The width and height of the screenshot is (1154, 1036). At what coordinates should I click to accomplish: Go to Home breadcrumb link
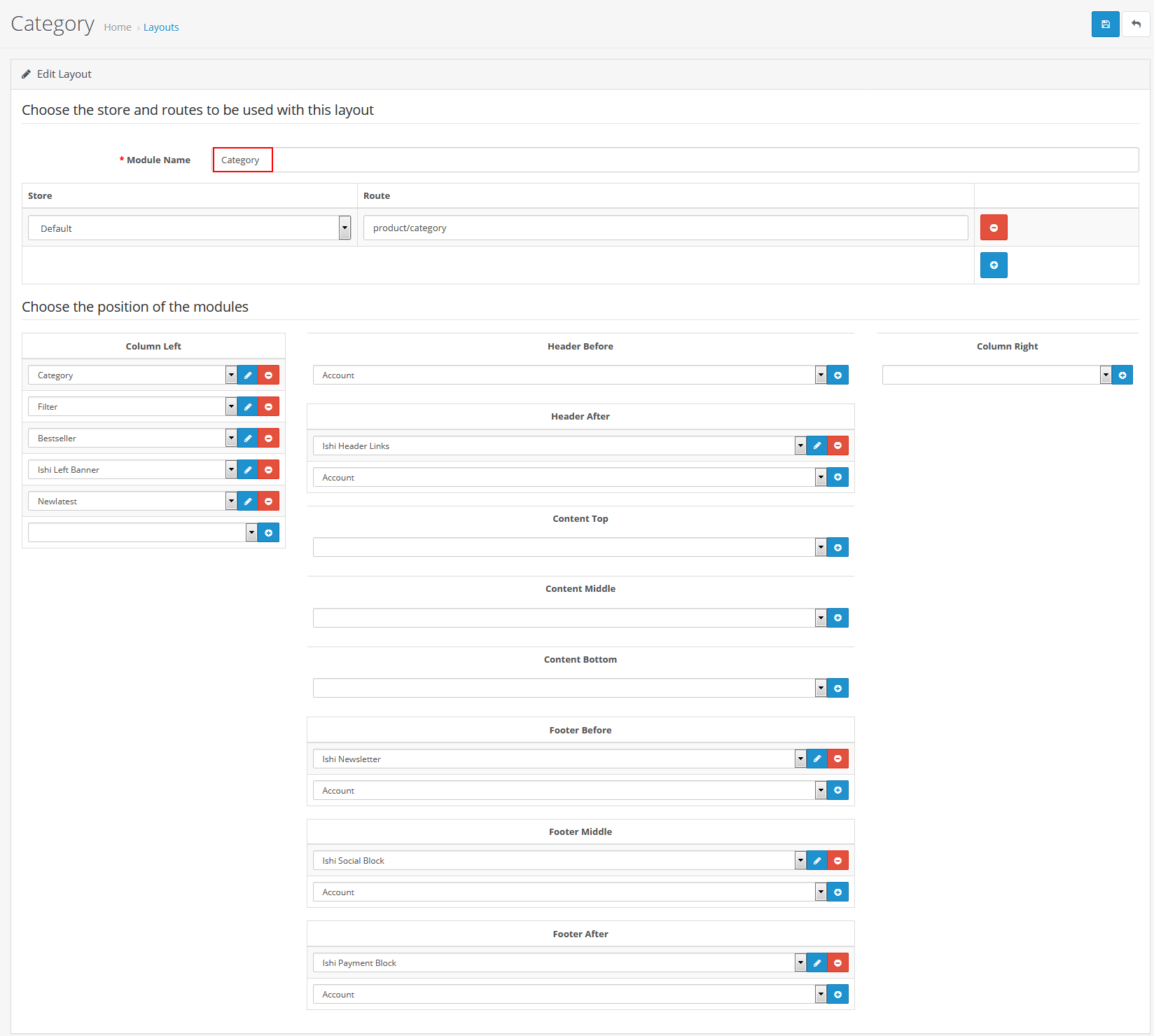point(118,27)
